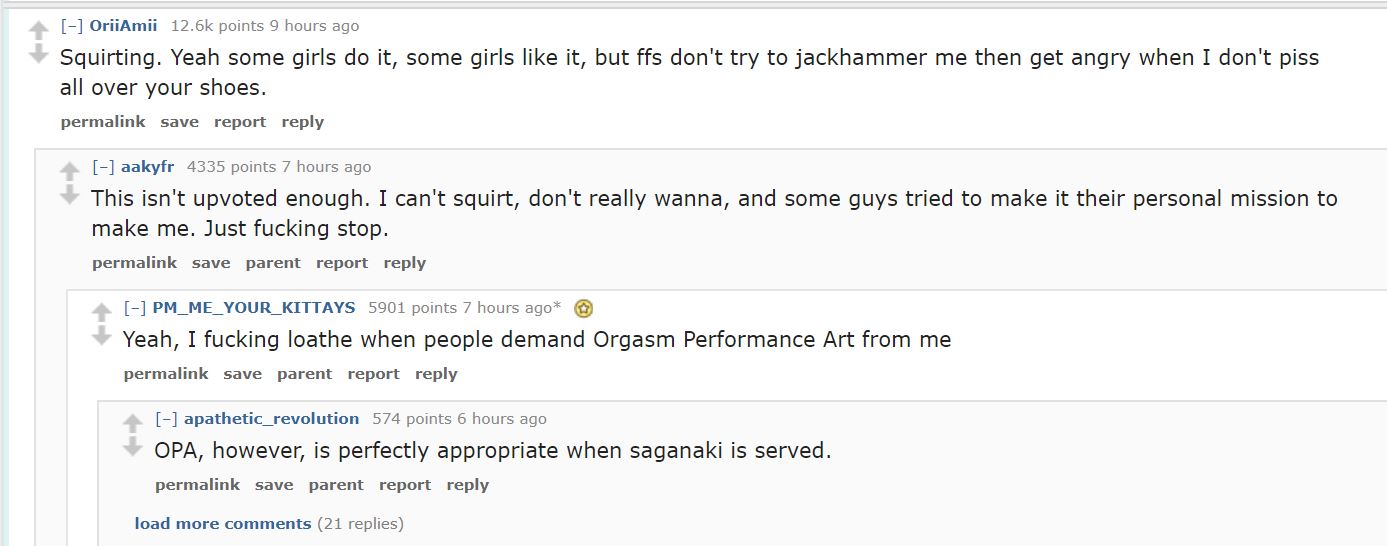Upvote OriiAmii's comment
The width and height of the screenshot is (1387, 546).
[38, 30]
